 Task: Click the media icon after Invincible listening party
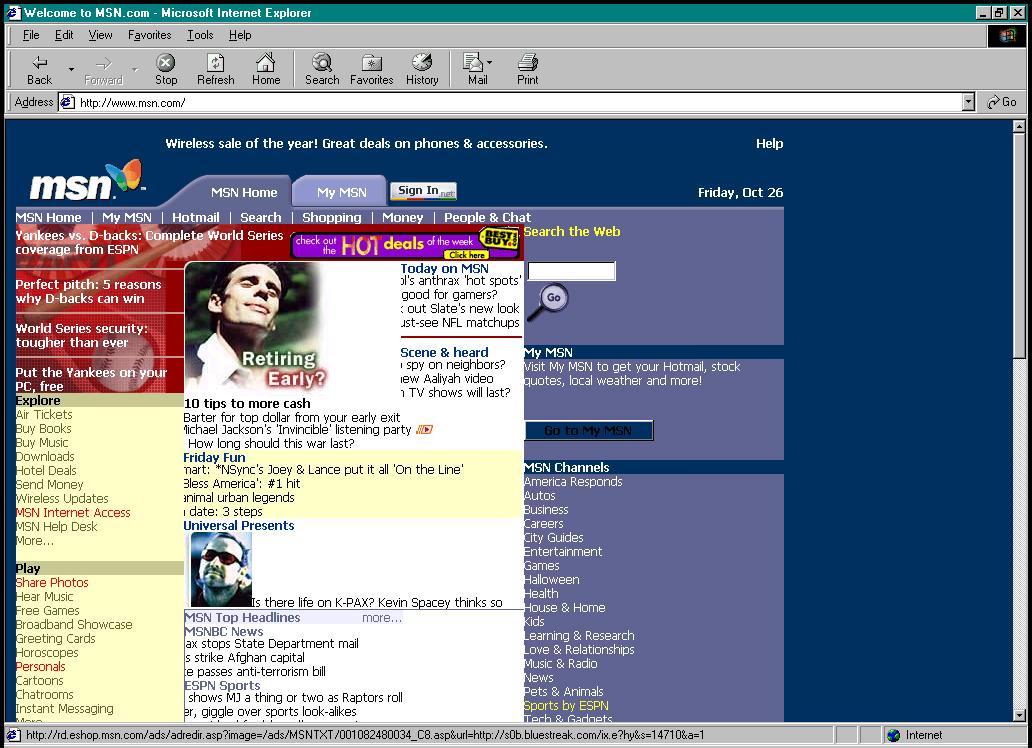point(425,430)
